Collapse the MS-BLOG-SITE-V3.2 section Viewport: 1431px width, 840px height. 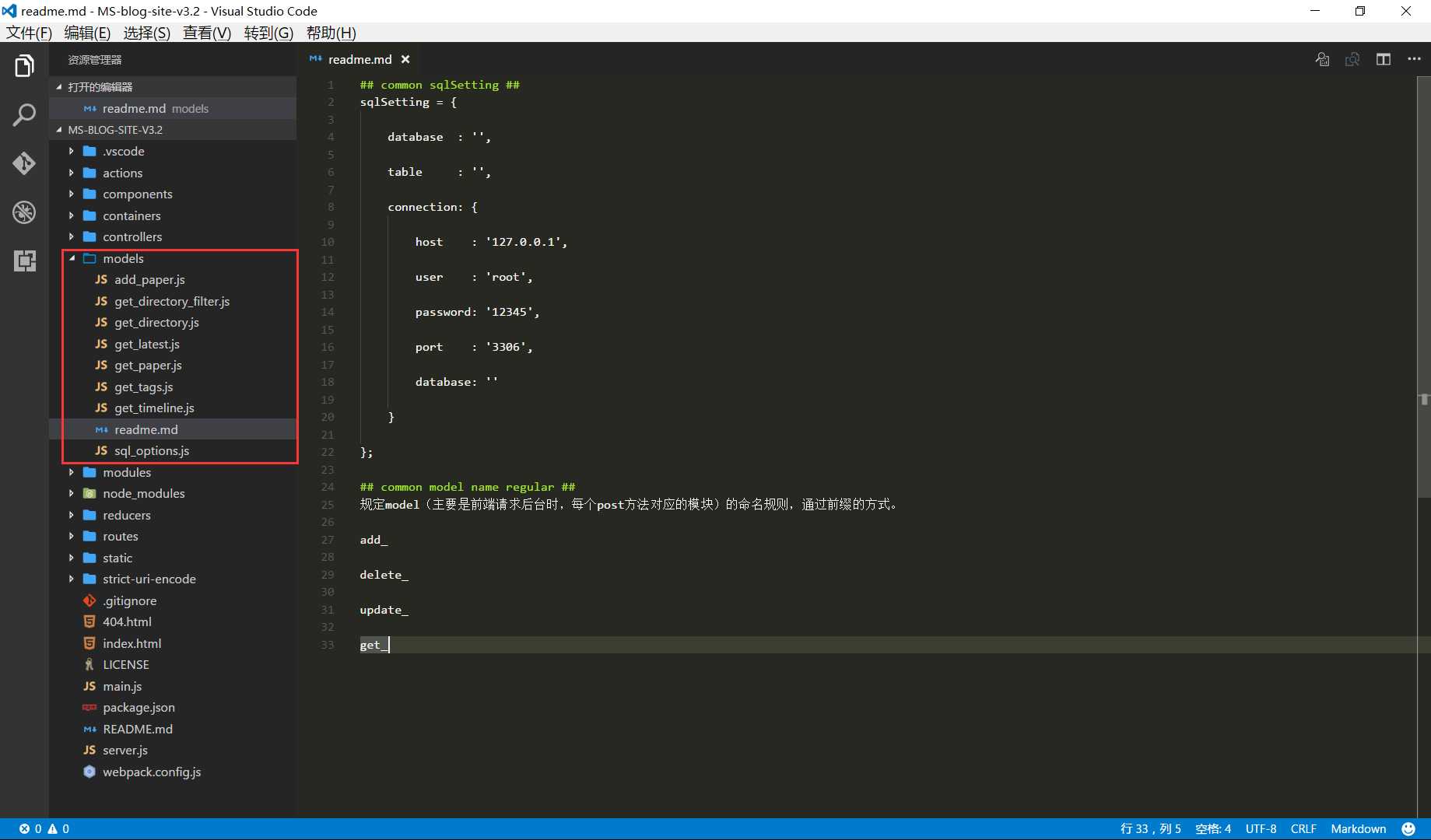pos(59,130)
